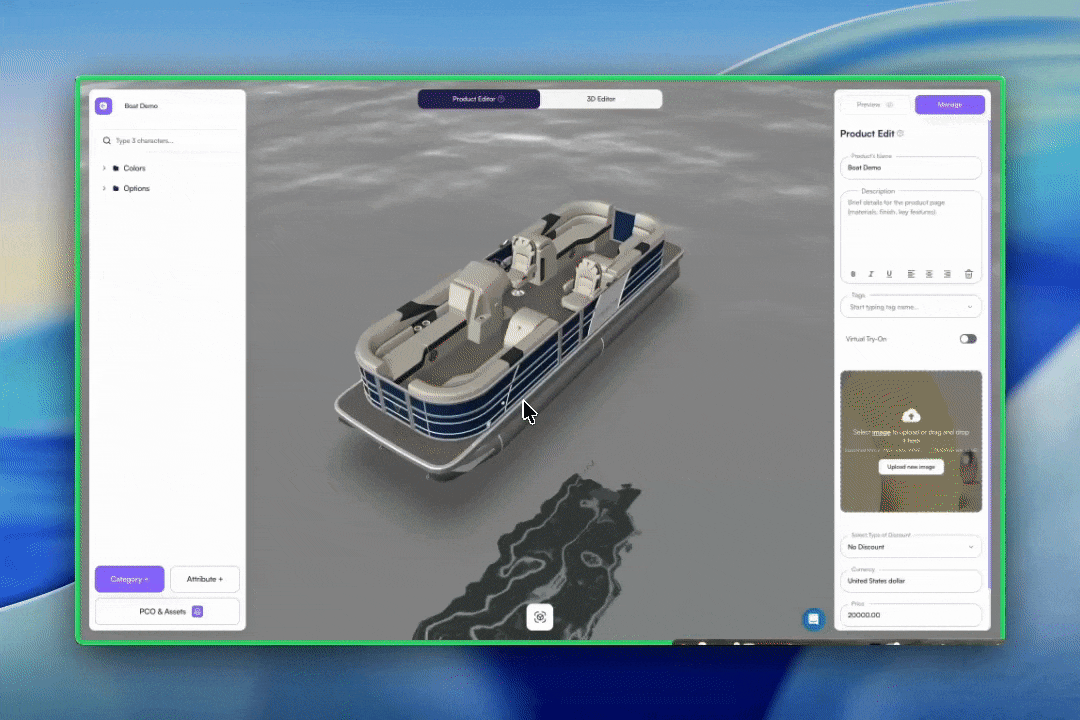Apply bold formatting in Description
Screen dimensions: 1080x720
853,274
